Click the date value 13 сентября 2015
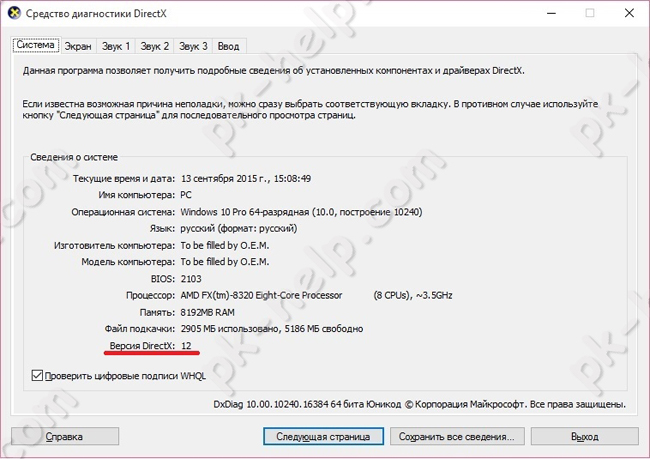 (246, 179)
